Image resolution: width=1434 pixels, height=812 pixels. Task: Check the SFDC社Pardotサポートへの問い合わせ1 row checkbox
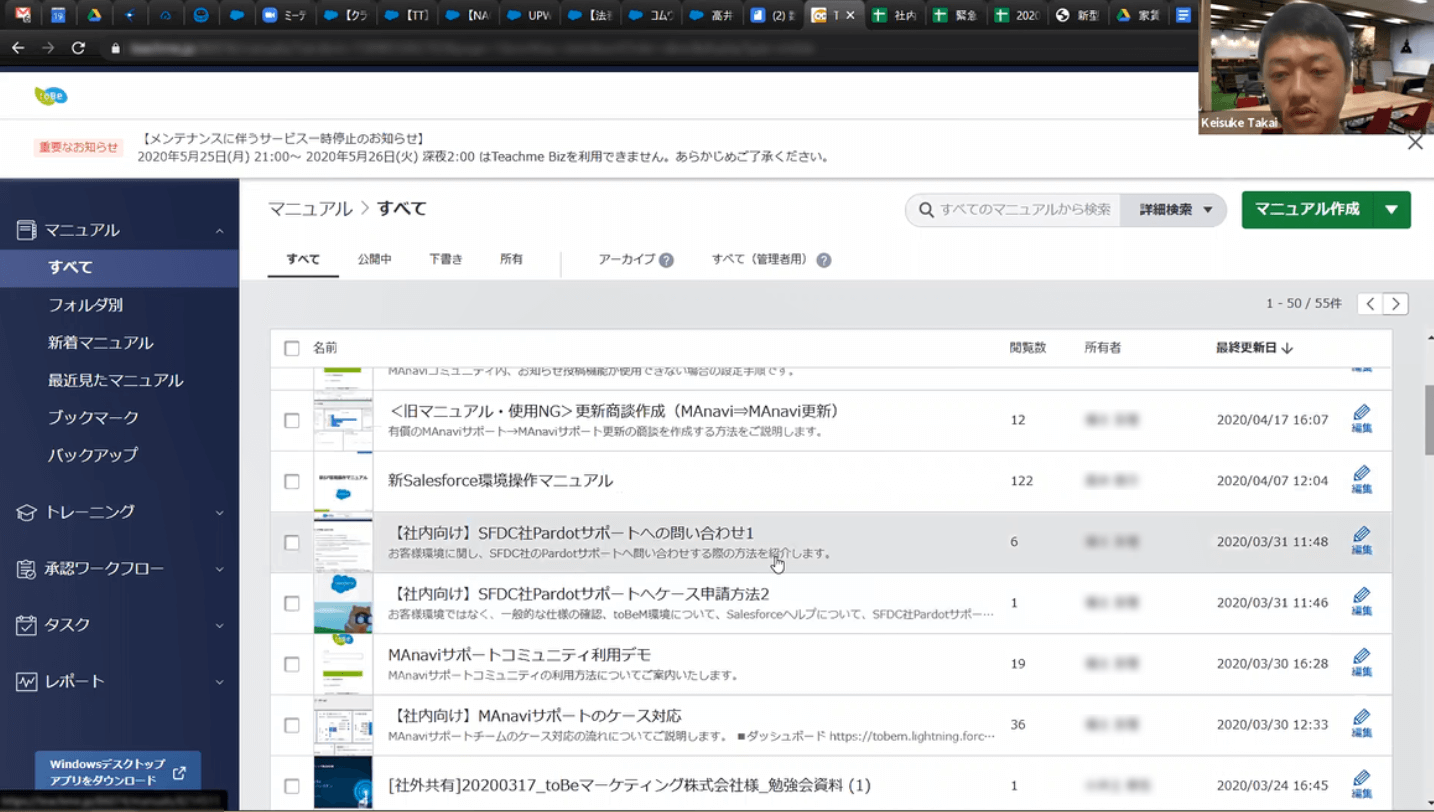coord(292,543)
